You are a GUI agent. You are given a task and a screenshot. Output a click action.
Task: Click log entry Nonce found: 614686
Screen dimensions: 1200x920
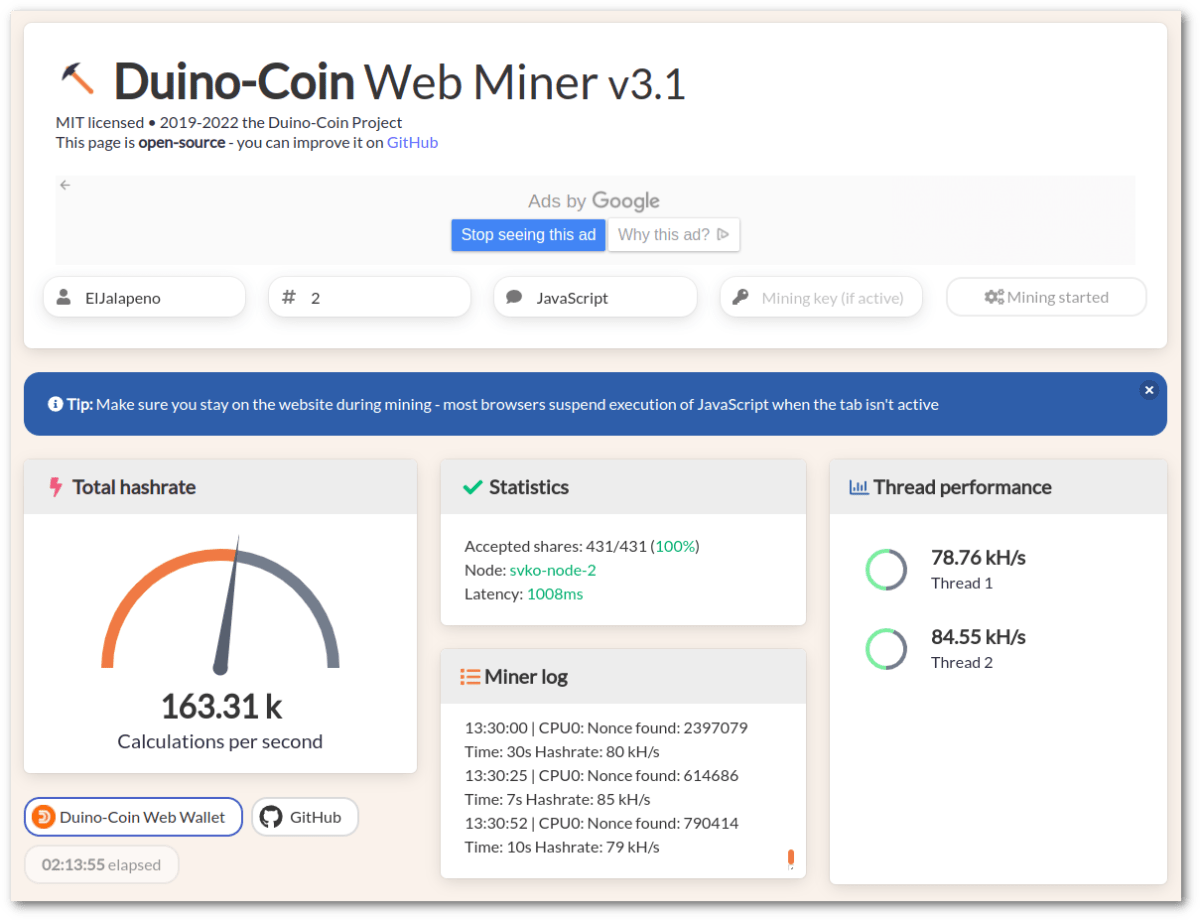[x=601, y=775]
